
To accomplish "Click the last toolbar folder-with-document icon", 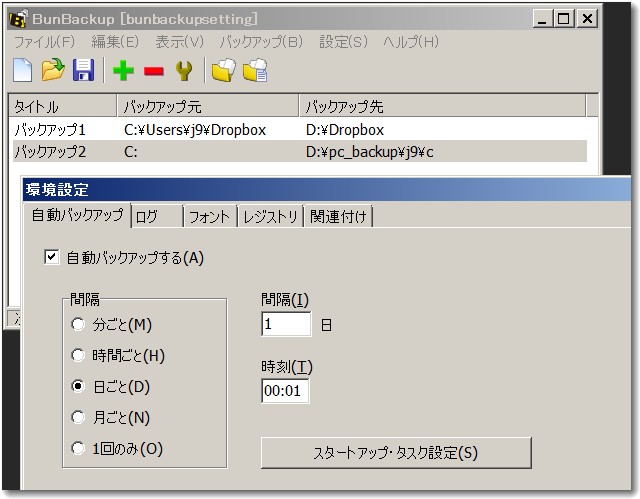I will pyautogui.click(x=255, y=71).
